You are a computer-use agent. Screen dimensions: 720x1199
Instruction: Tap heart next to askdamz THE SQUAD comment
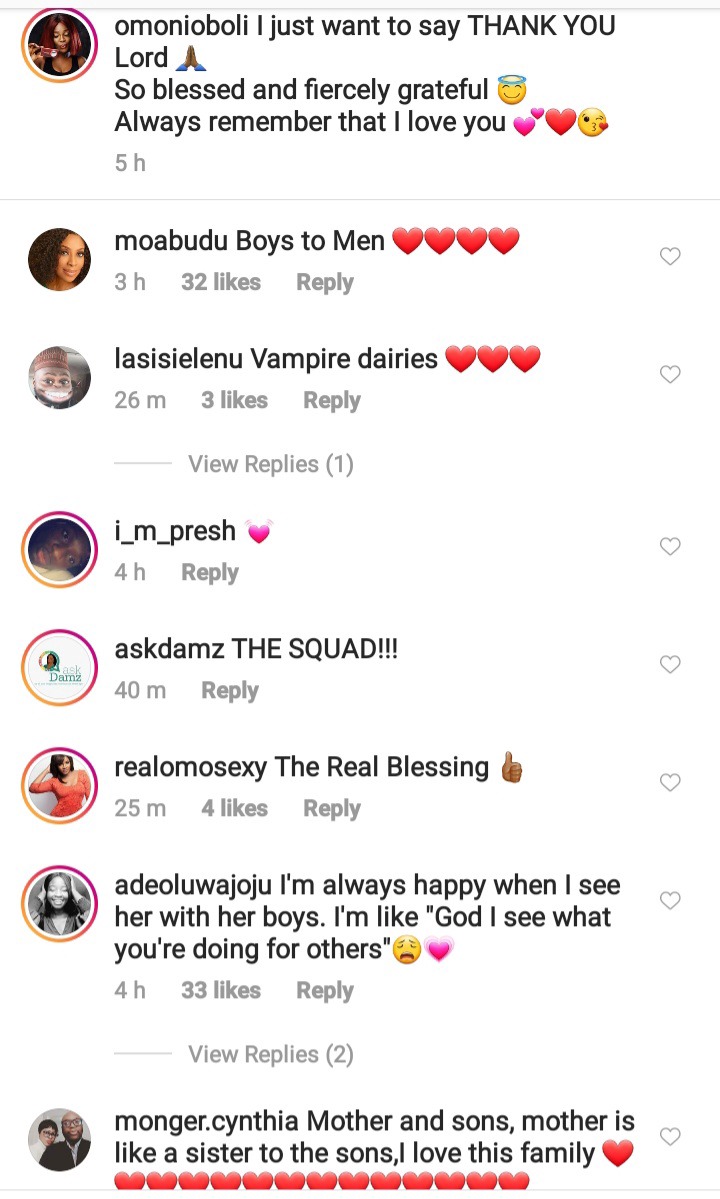670,664
